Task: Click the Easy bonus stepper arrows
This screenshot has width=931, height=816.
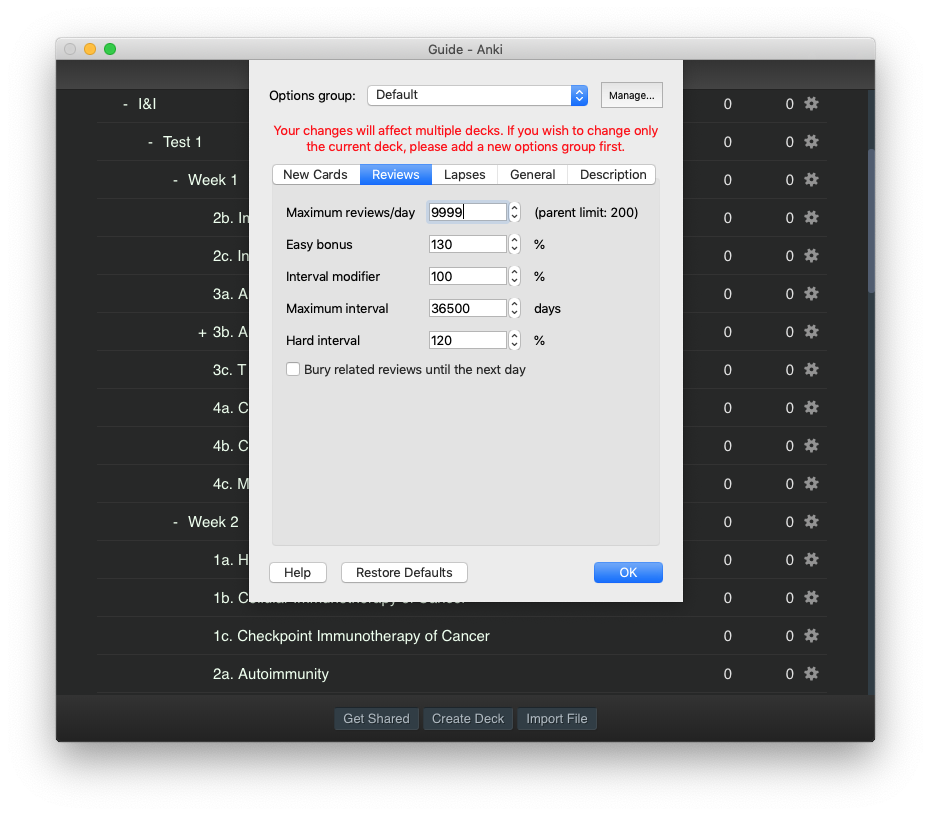Action: [514, 244]
